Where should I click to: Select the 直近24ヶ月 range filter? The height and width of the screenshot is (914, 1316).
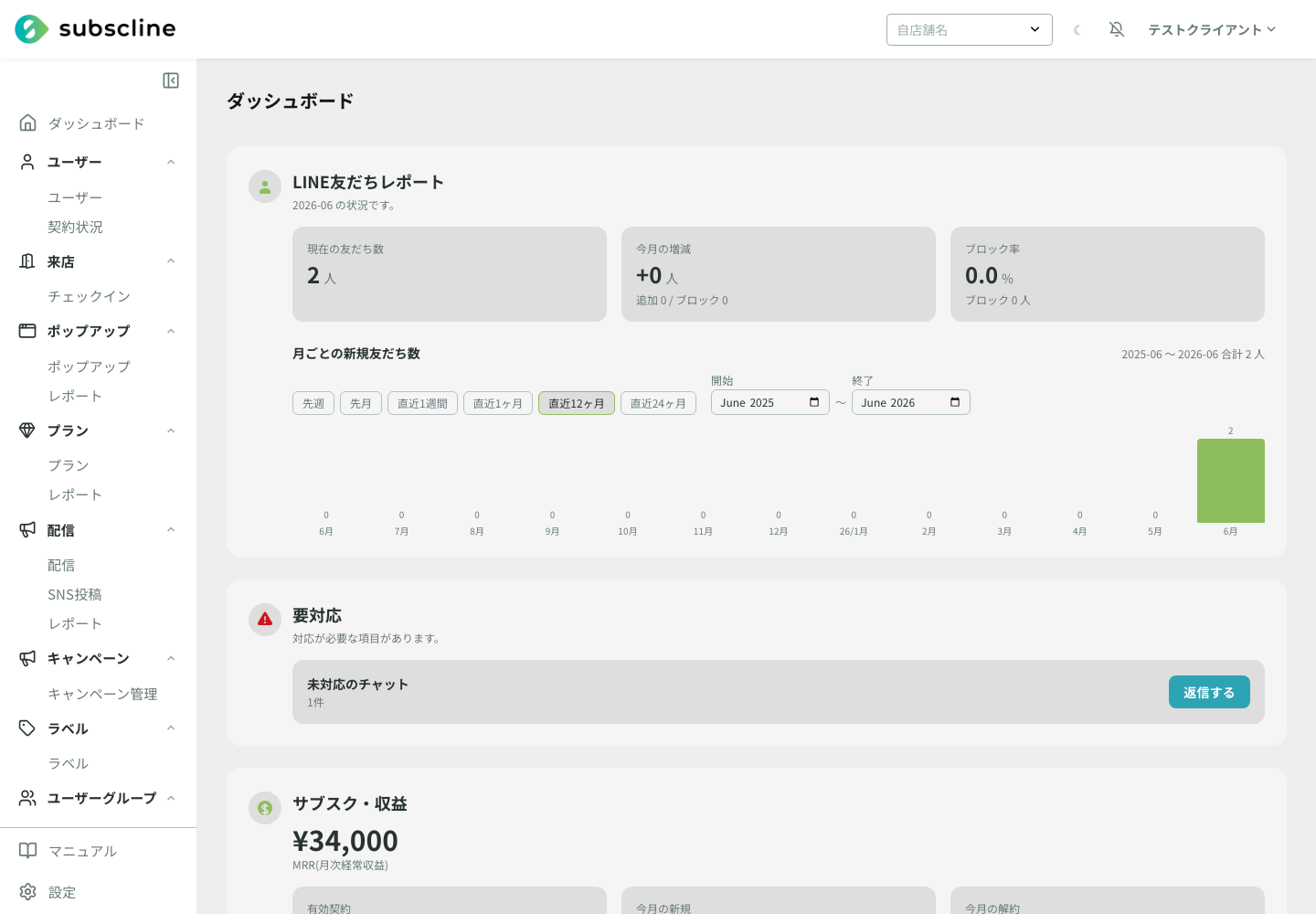(x=658, y=403)
